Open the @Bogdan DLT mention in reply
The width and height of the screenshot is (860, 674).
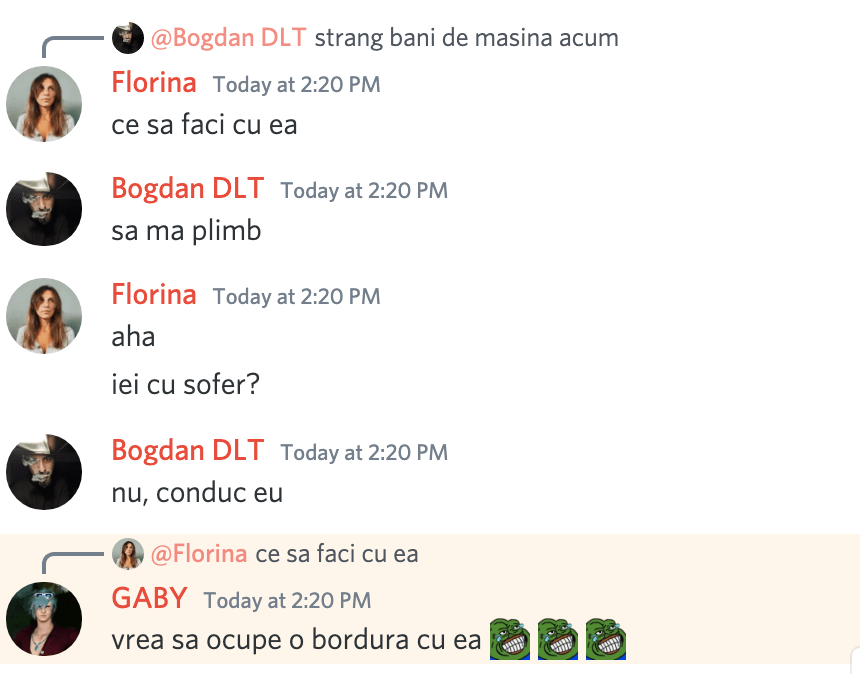coord(228,38)
